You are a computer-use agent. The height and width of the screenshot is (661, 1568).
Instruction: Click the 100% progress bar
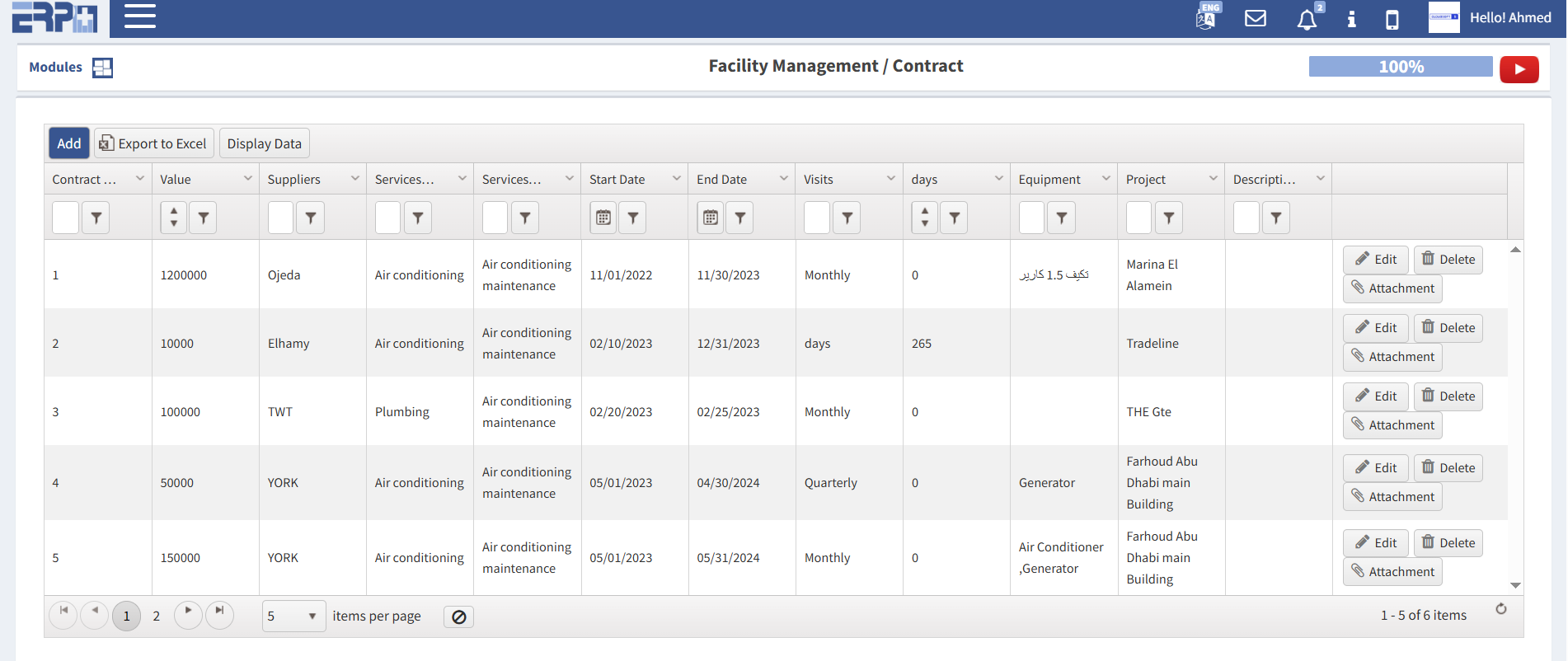[x=1400, y=67]
